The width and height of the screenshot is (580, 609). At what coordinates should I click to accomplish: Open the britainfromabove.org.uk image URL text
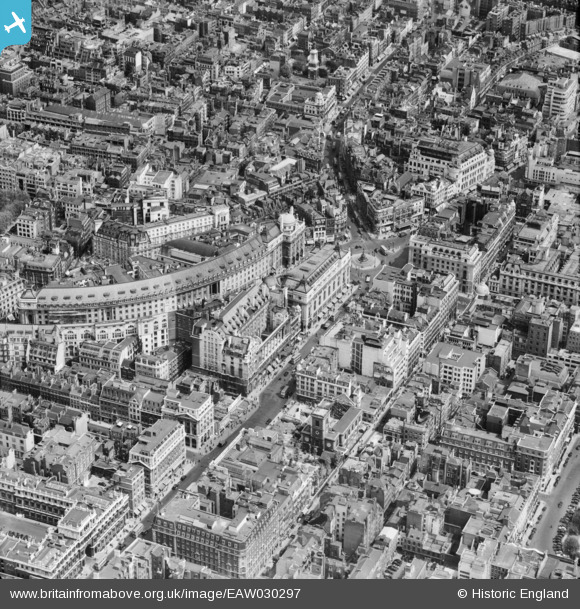155,594
